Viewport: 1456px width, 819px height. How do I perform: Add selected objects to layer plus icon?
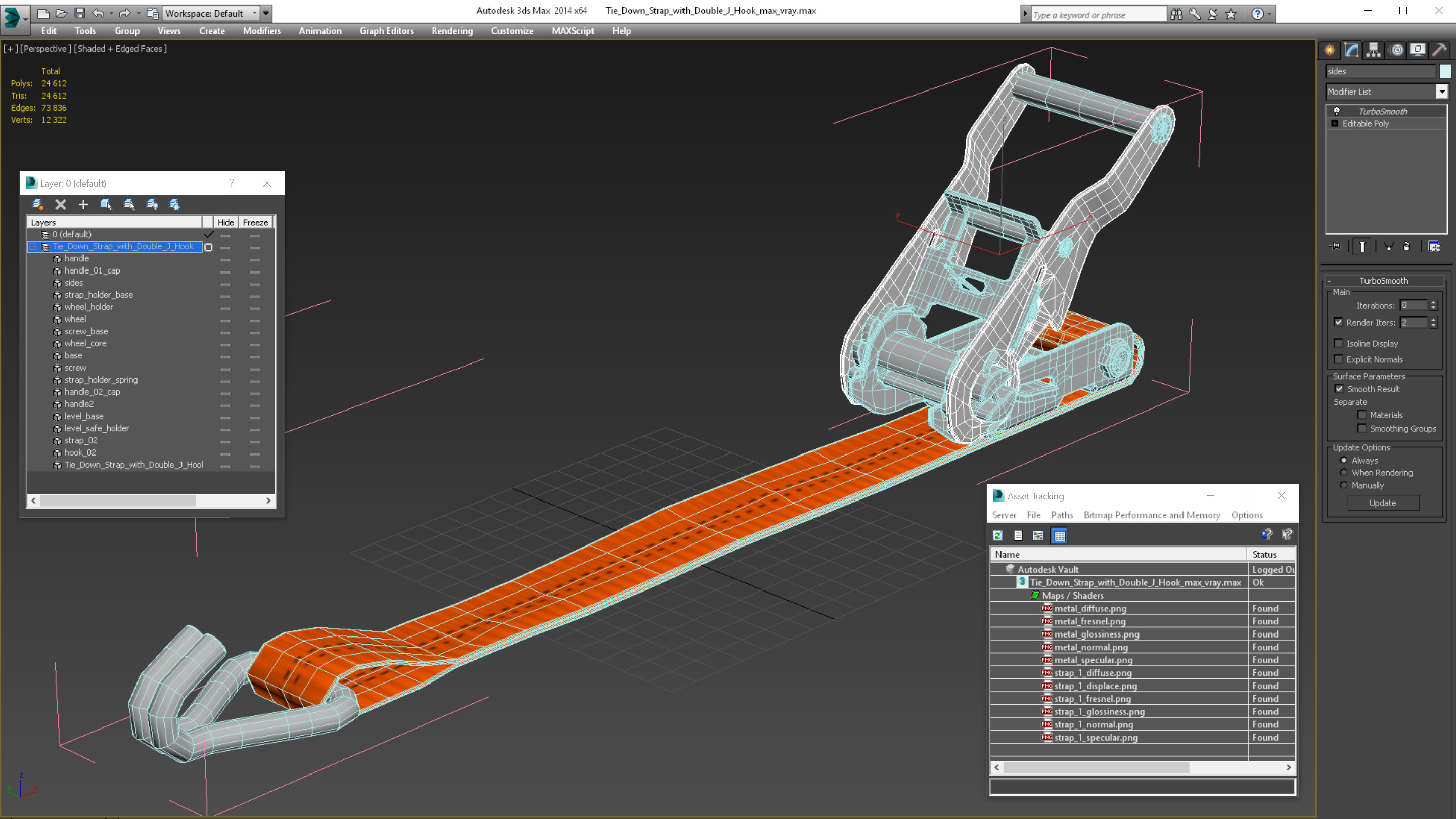(x=83, y=205)
